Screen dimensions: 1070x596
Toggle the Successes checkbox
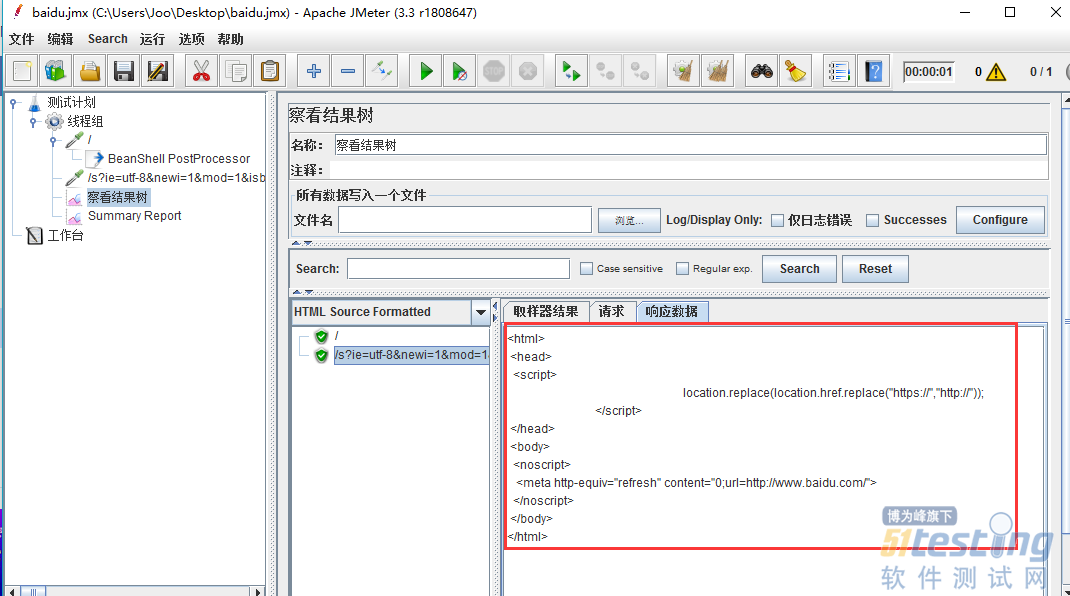point(872,220)
